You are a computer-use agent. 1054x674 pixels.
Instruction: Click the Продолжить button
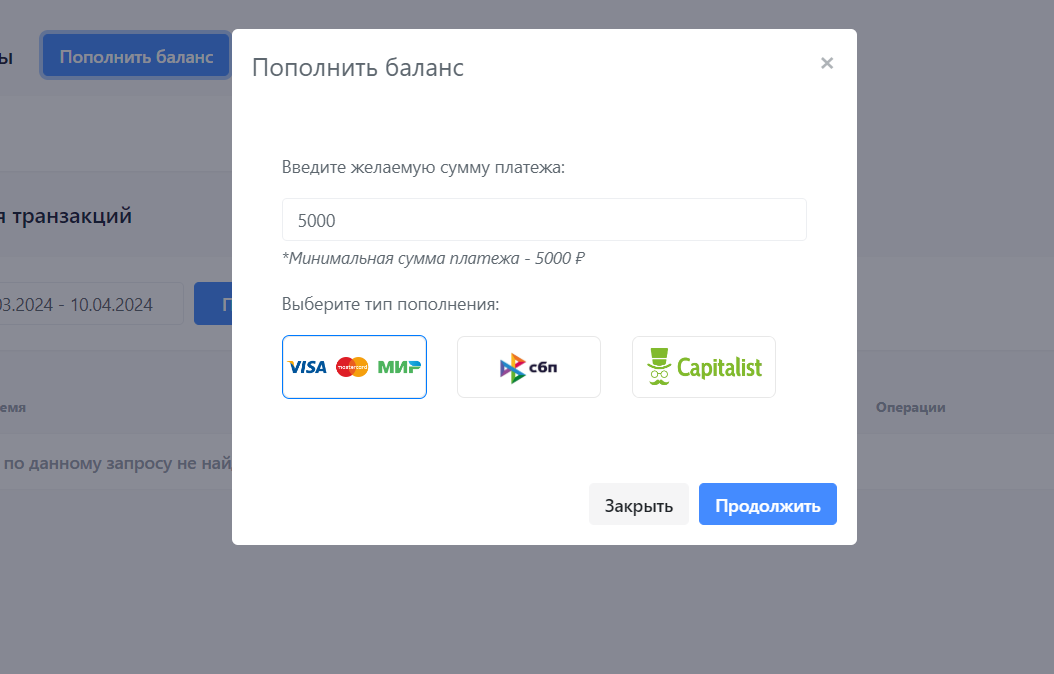(x=768, y=505)
